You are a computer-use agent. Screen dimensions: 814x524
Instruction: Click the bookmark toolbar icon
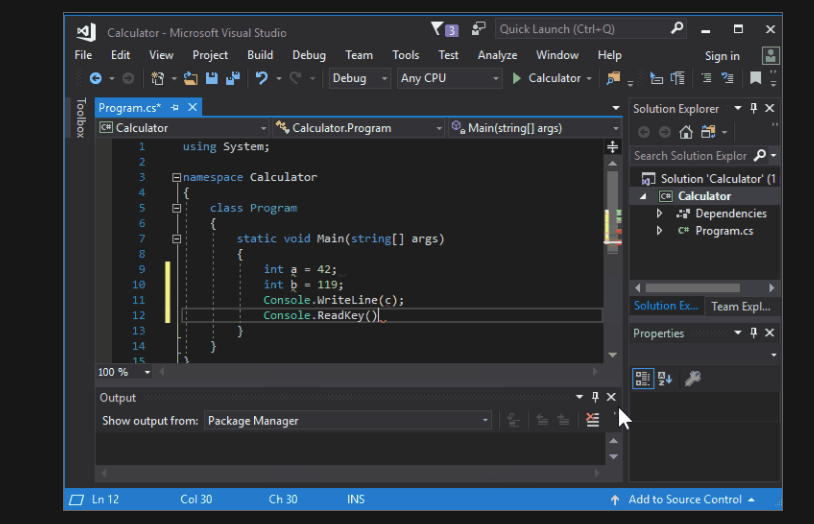tap(755, 78)
